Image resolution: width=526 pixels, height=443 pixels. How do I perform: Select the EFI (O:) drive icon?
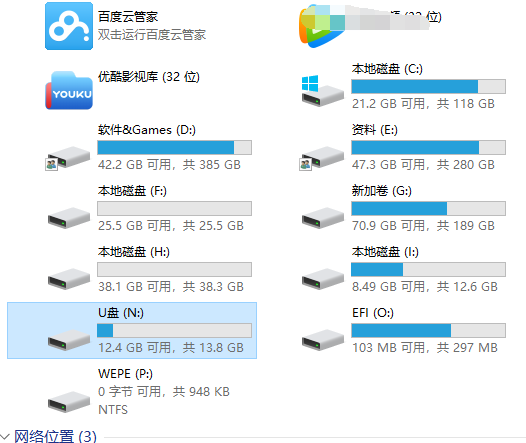point(323,340)
